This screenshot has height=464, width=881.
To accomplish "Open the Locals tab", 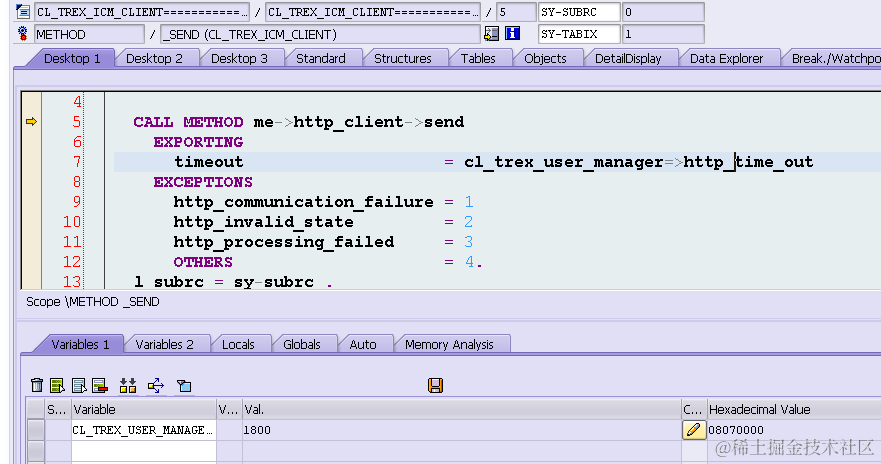I will point(238,344).
